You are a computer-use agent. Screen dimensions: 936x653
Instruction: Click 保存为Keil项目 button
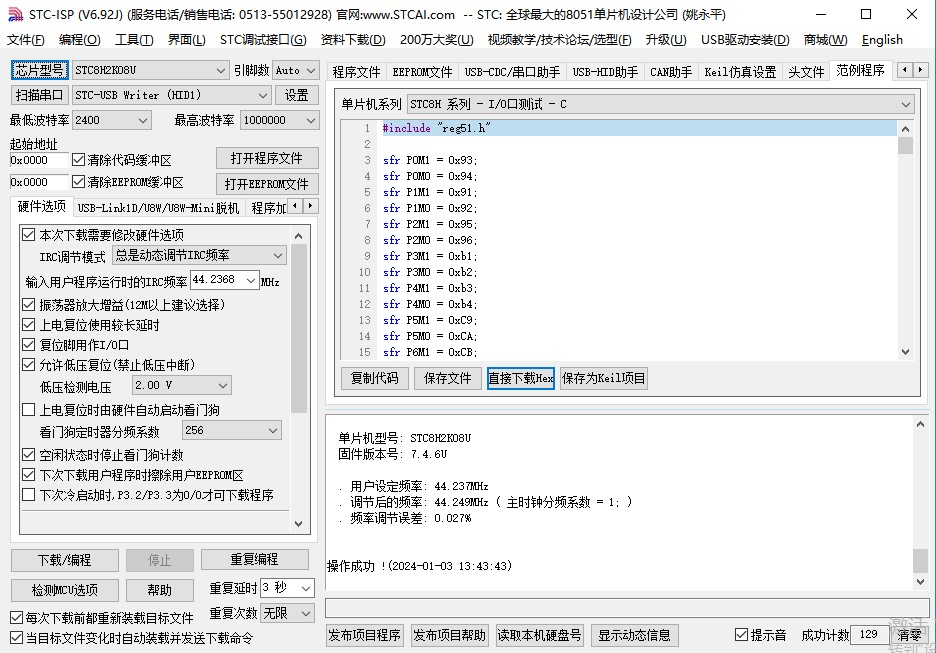pyautogui.click(x=604, y=378)
